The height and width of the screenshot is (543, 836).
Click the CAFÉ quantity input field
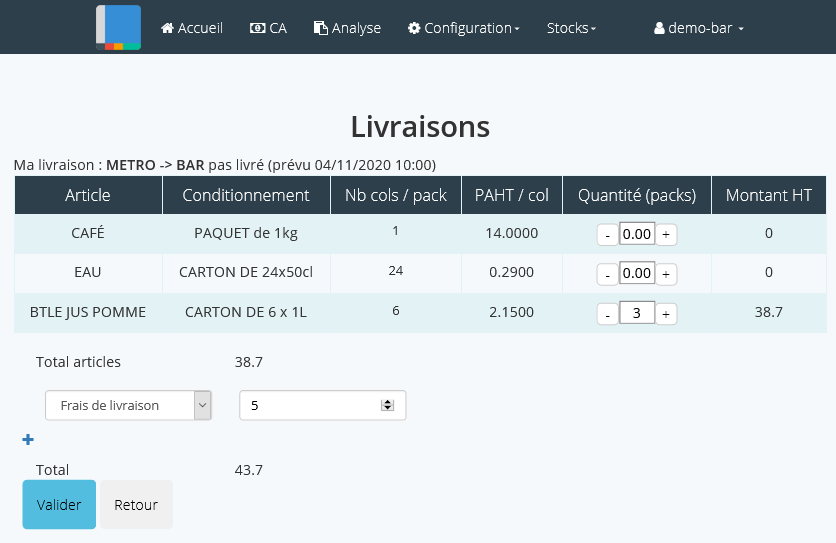pos(637,235)
